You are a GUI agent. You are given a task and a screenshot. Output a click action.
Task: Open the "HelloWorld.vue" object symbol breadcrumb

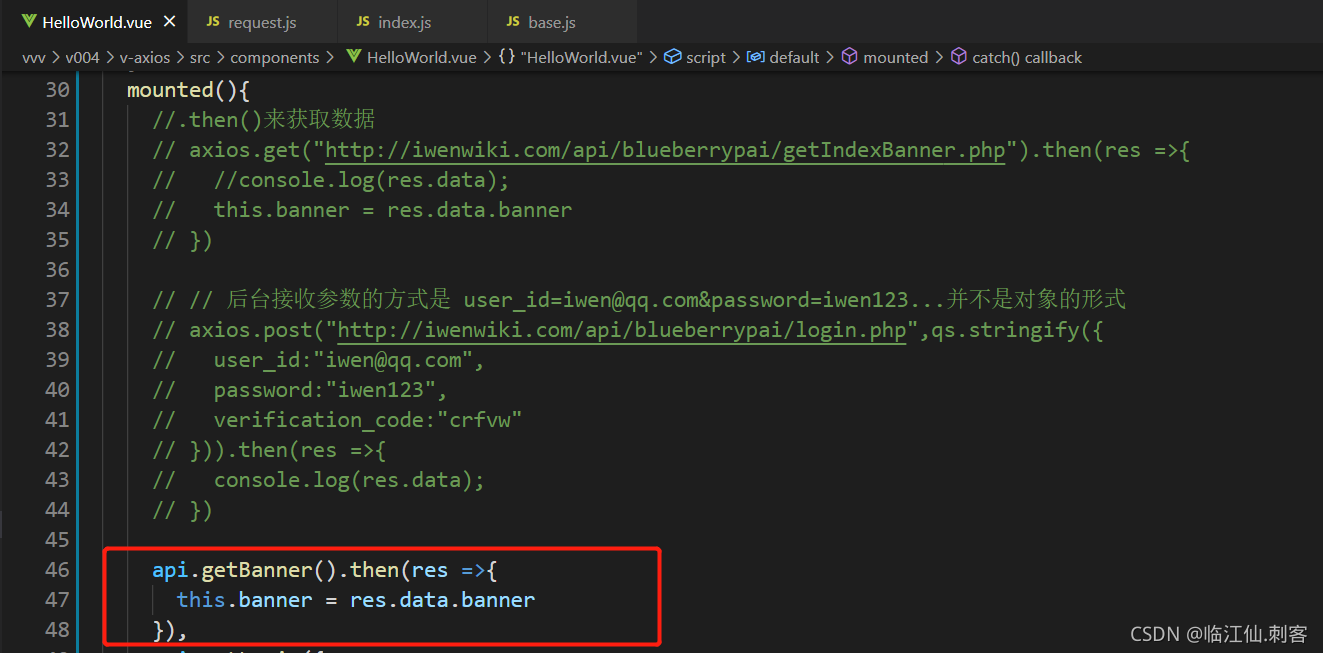582,57
